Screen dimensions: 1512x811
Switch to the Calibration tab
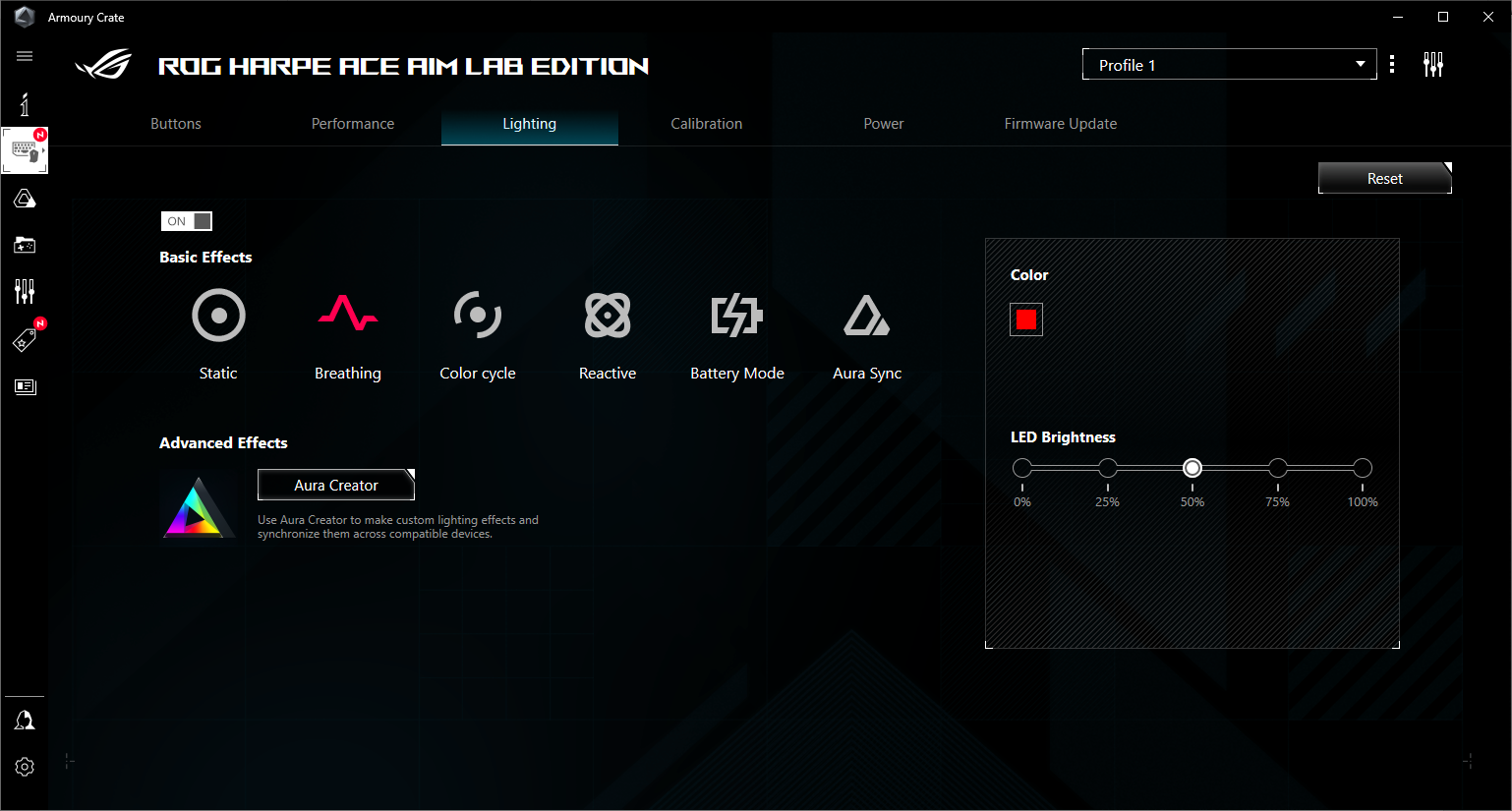coord(707,124)
